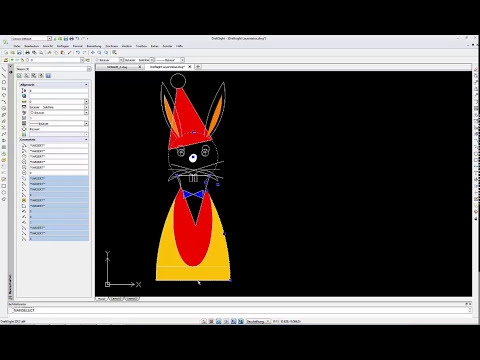
Task: Select the Arc tool in the Draw toolbar
Action: tap(4, 102)
